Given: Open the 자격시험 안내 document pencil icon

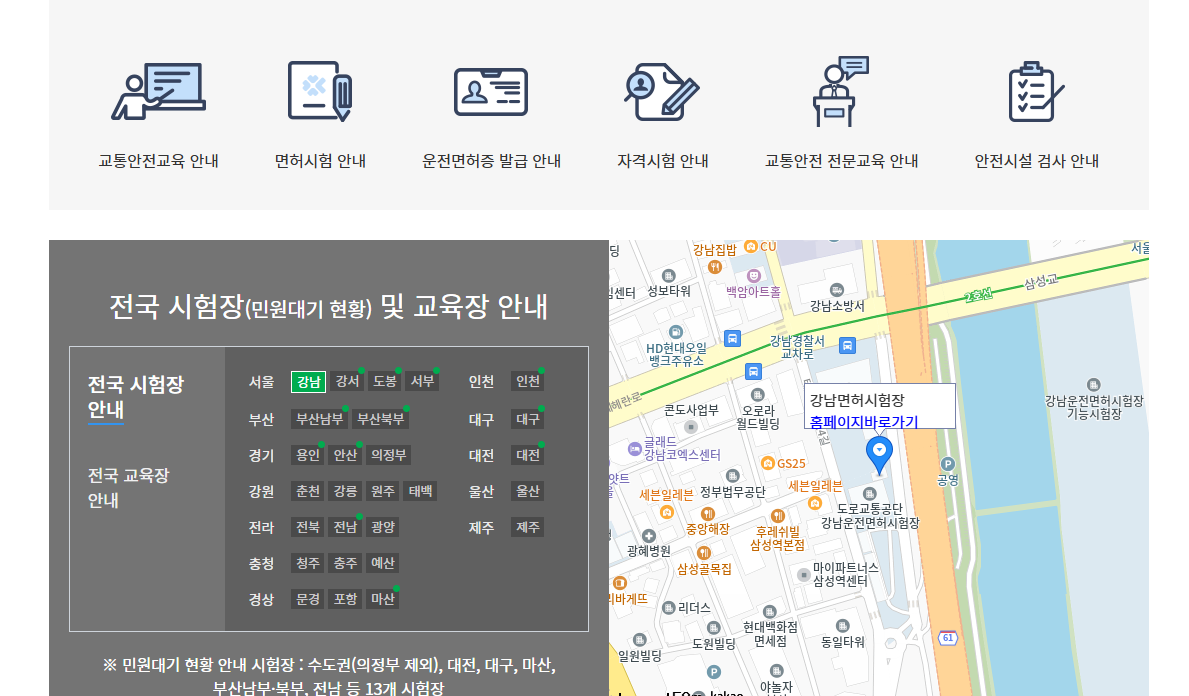Looking at the screenshot, I should tap(662, 92).
